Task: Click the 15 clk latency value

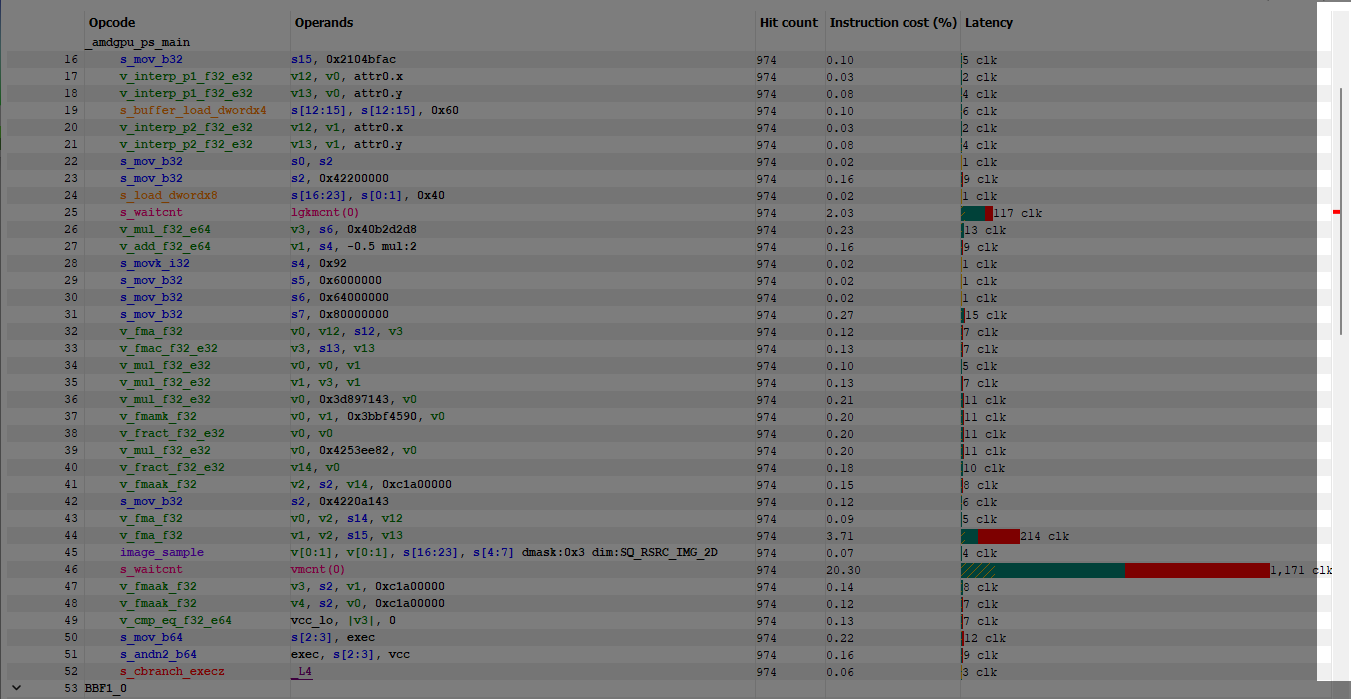Action: pyautogui.click(x=987, y=315)
